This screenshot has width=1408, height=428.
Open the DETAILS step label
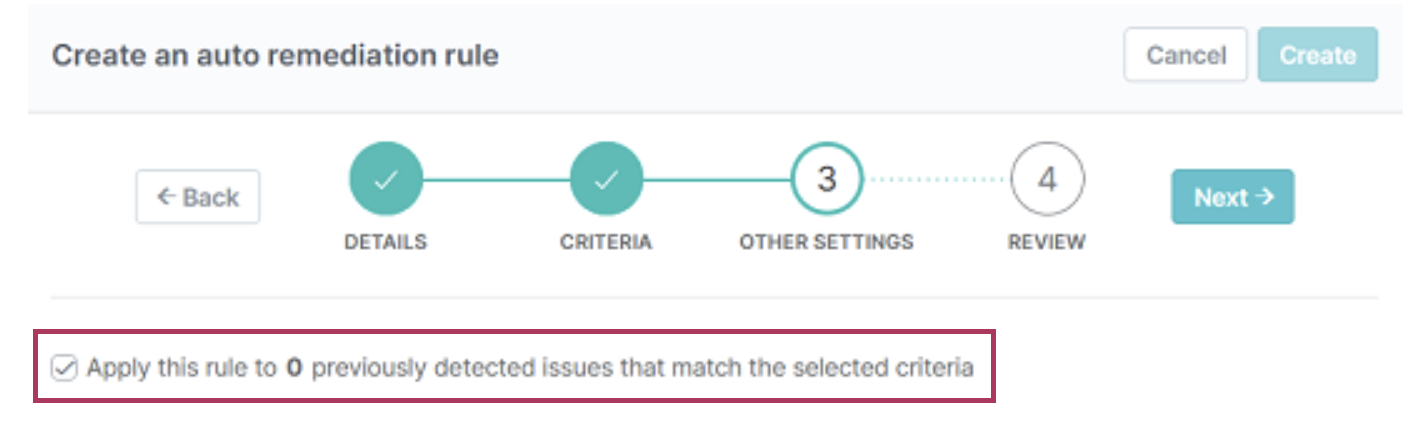(x=385, y=242)
